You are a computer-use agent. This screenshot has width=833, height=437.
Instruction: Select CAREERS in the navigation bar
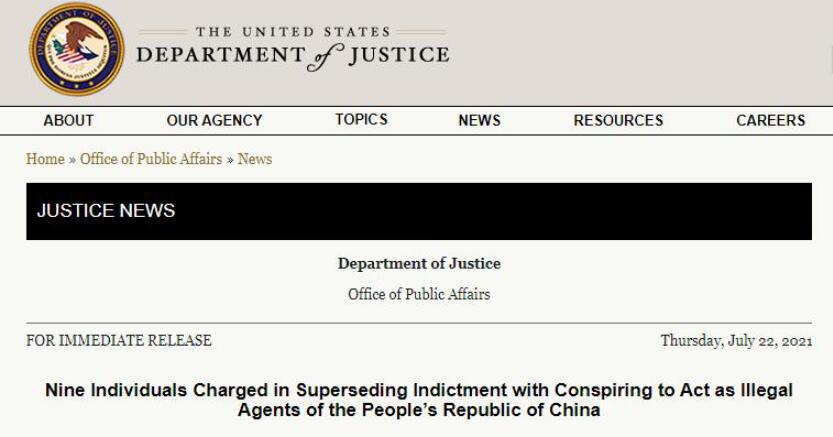pyautogui.click(x=770, y=120)
